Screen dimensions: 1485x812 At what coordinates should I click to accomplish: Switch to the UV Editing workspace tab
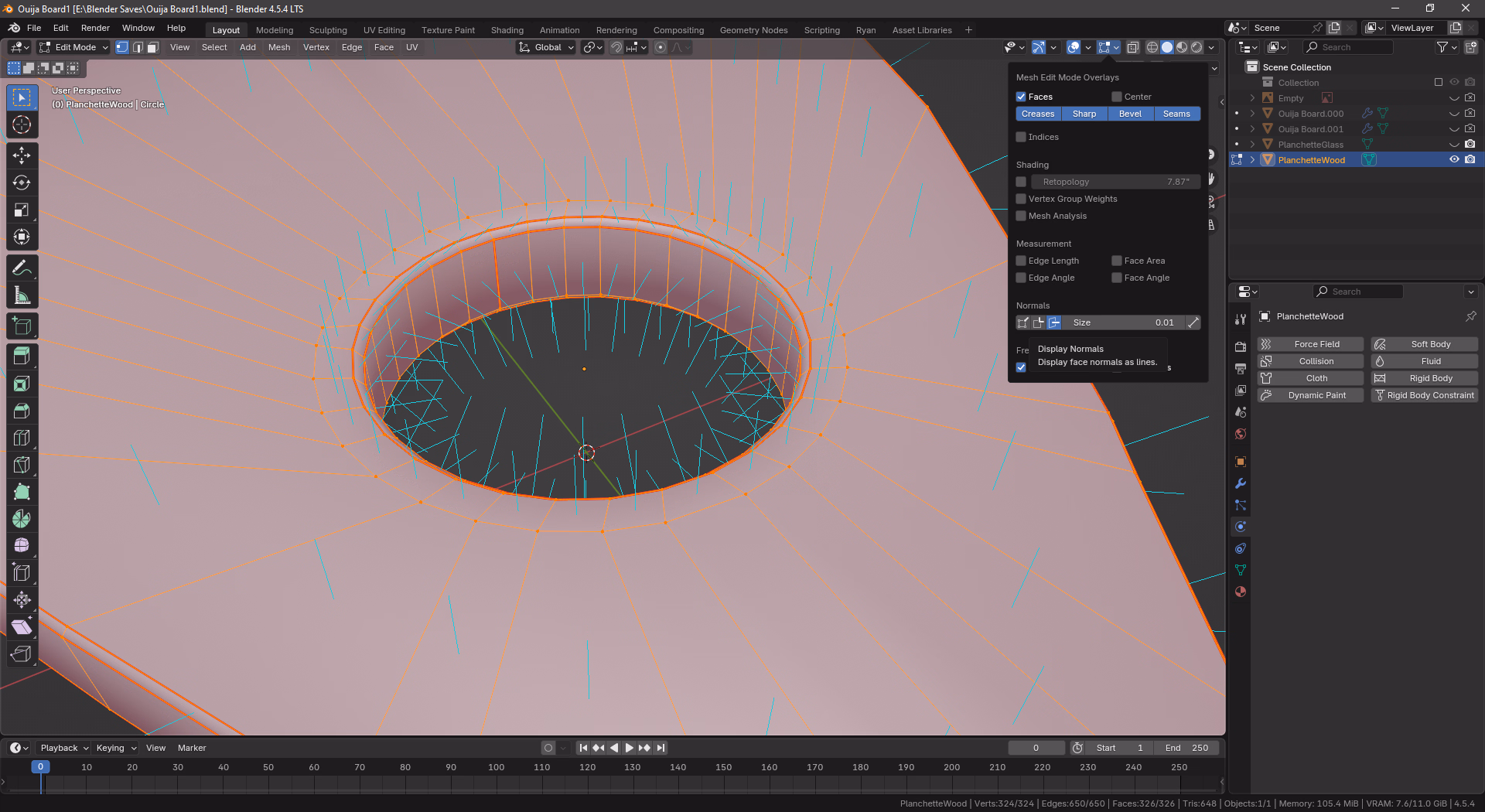pos(384,30)
